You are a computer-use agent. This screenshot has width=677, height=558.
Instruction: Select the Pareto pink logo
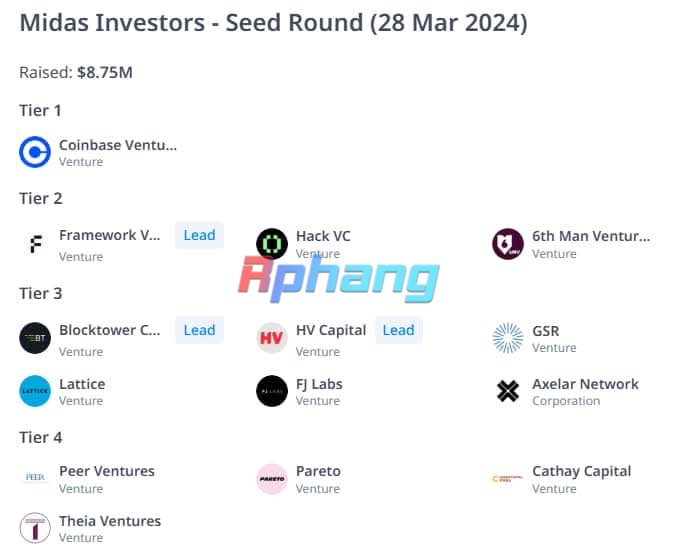272,479
